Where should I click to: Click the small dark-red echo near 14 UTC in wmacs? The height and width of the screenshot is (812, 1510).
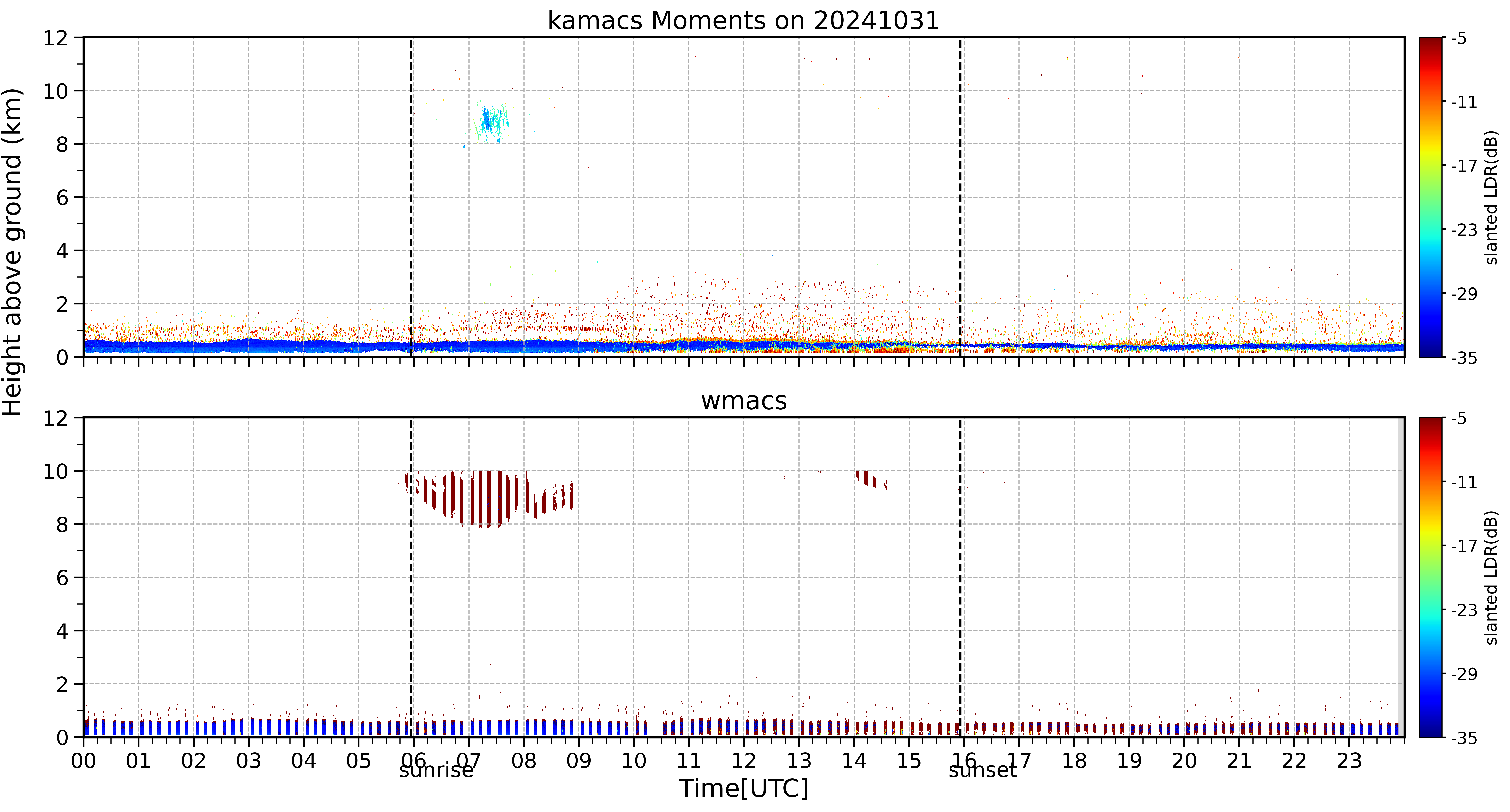(x=871, y=479)
